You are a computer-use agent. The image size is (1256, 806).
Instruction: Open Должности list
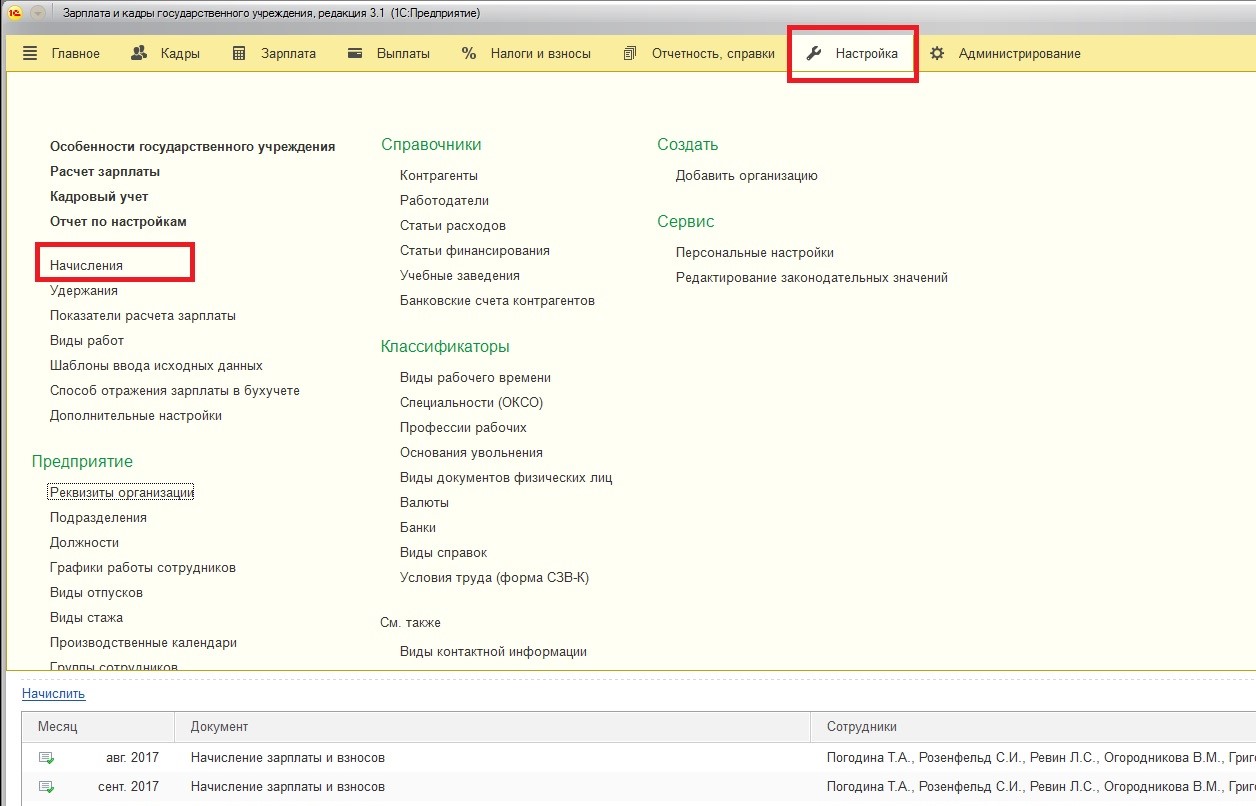tap(84, 542)
